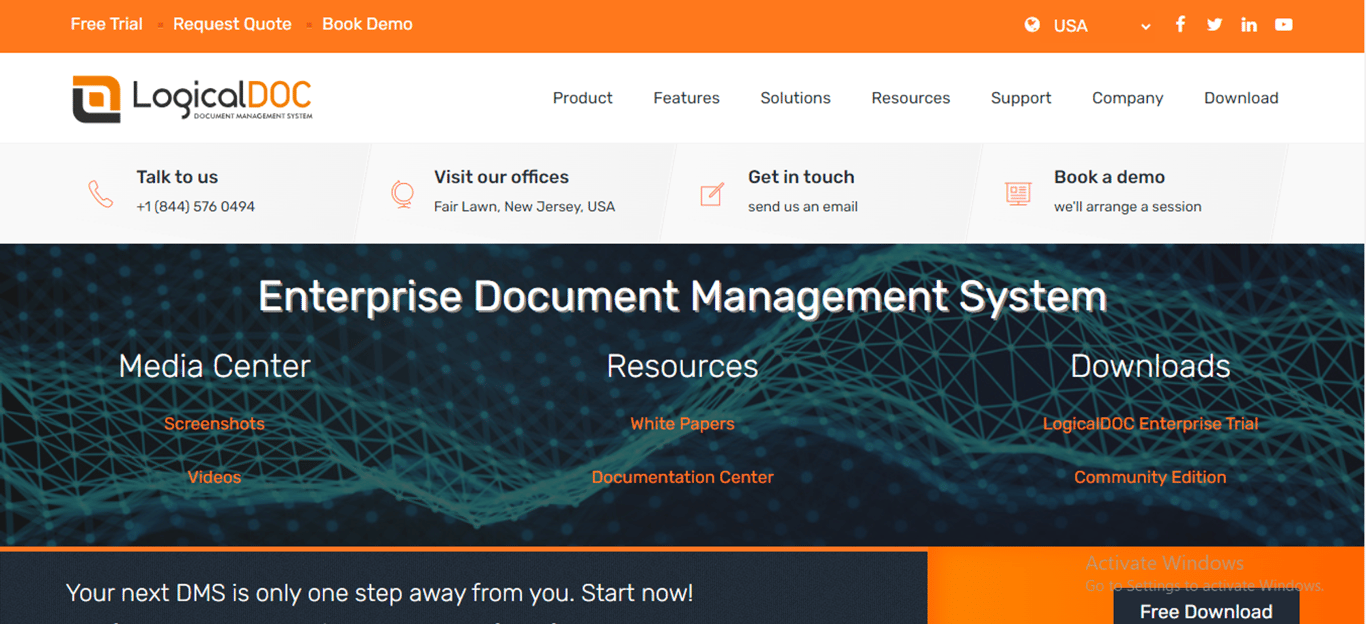Open the Support menu

pos(1021,98)
